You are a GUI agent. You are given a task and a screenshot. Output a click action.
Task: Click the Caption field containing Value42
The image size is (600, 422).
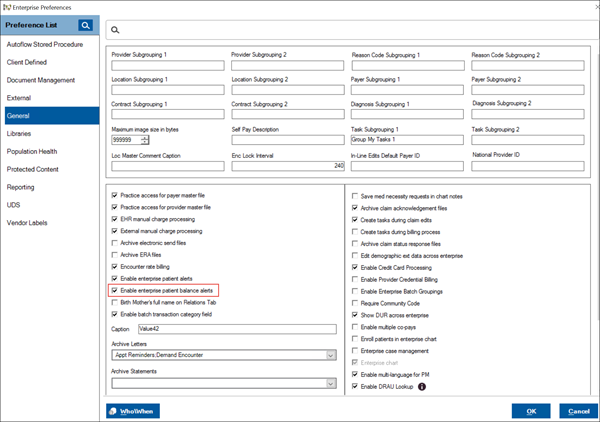(x=237, y=329)
